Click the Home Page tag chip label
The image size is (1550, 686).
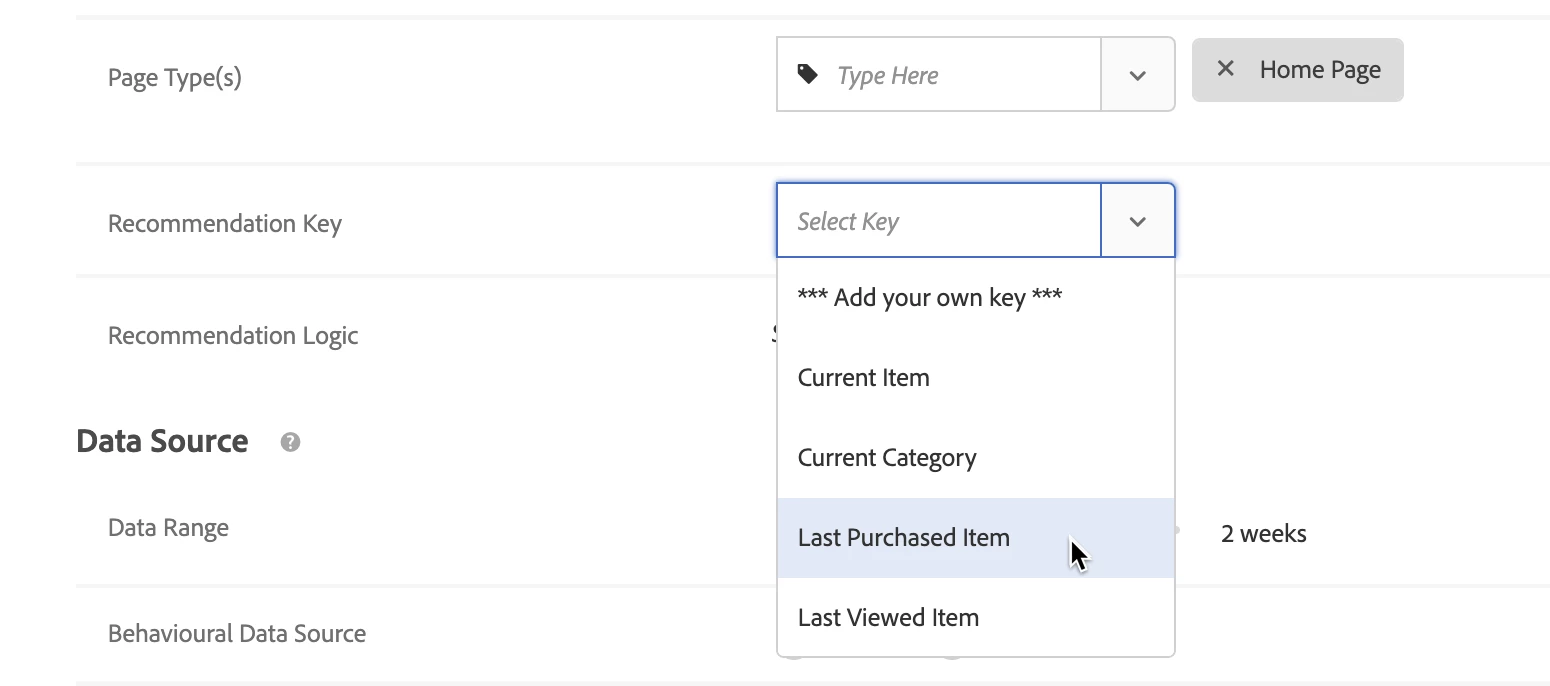coord(1320,70)
